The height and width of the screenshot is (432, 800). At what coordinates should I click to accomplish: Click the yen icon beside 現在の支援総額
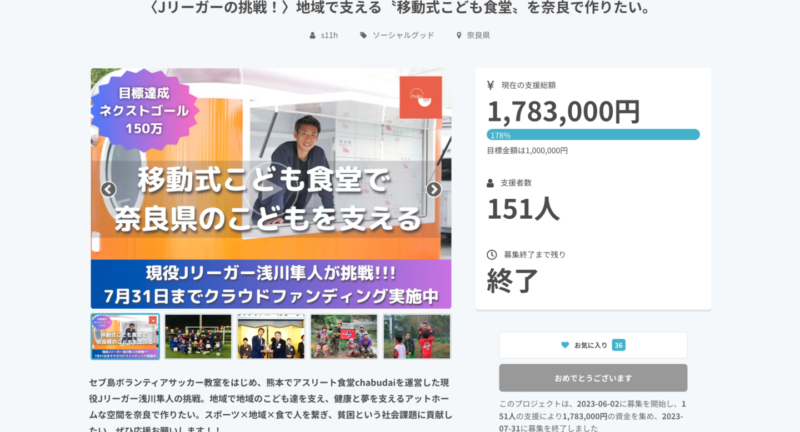(x=490, y=85)
